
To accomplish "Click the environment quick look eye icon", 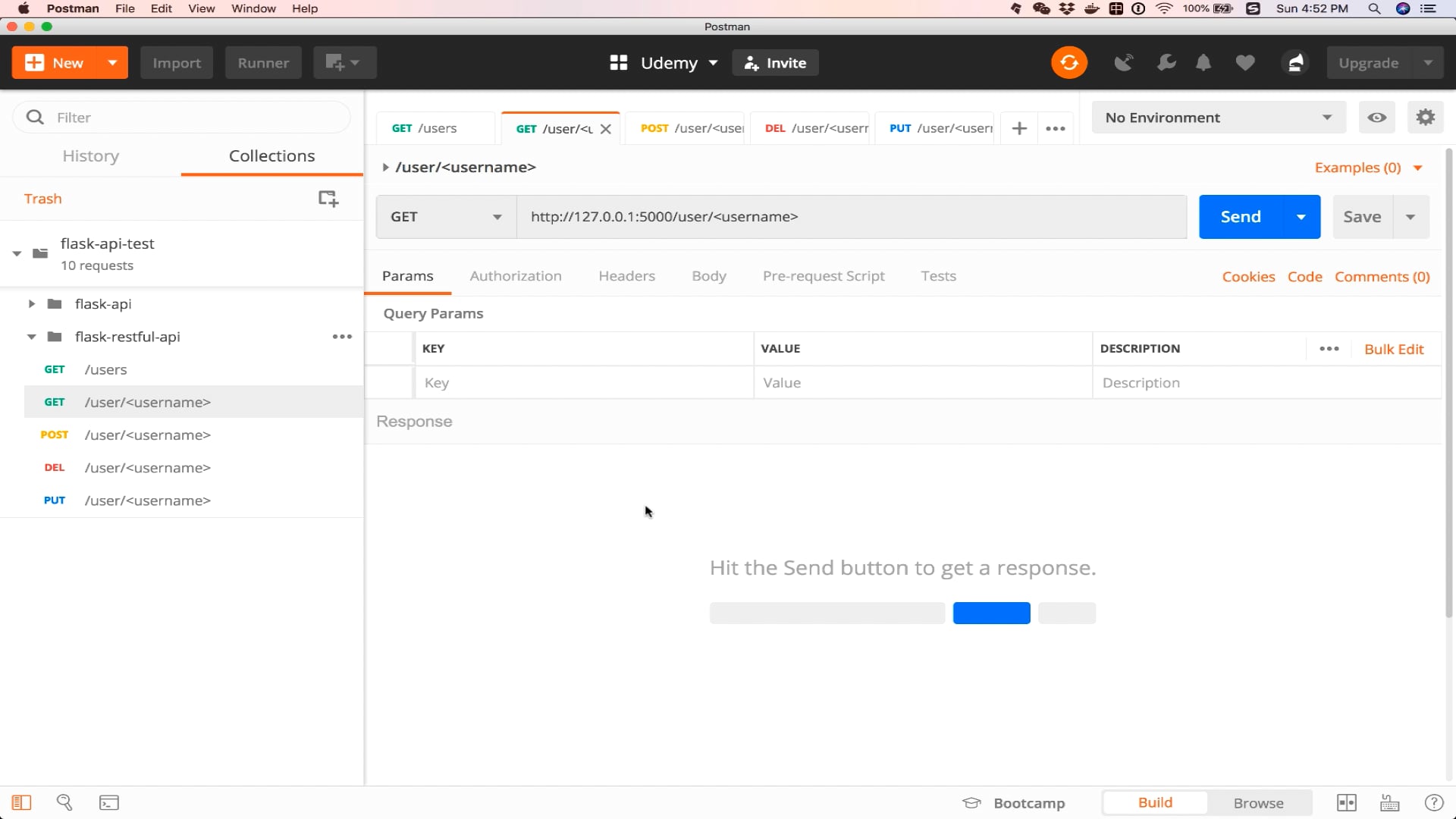I will [x=1376, y=118].
